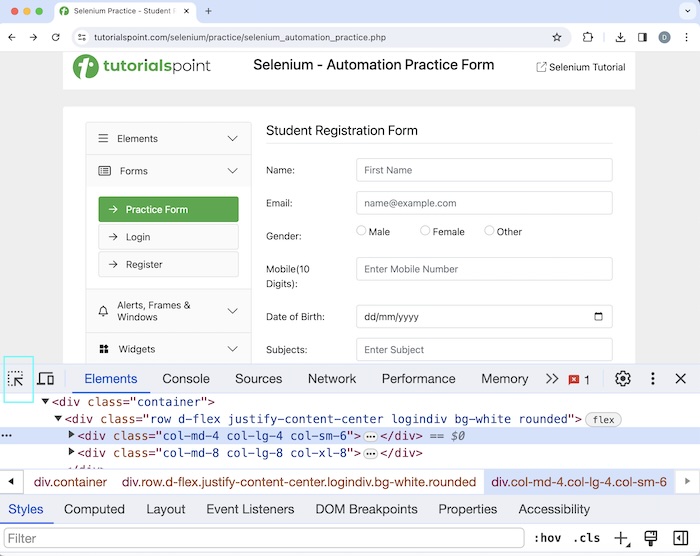
Task: Click the First Name input field
Action: pyautogui.click(x=484, y=170)
